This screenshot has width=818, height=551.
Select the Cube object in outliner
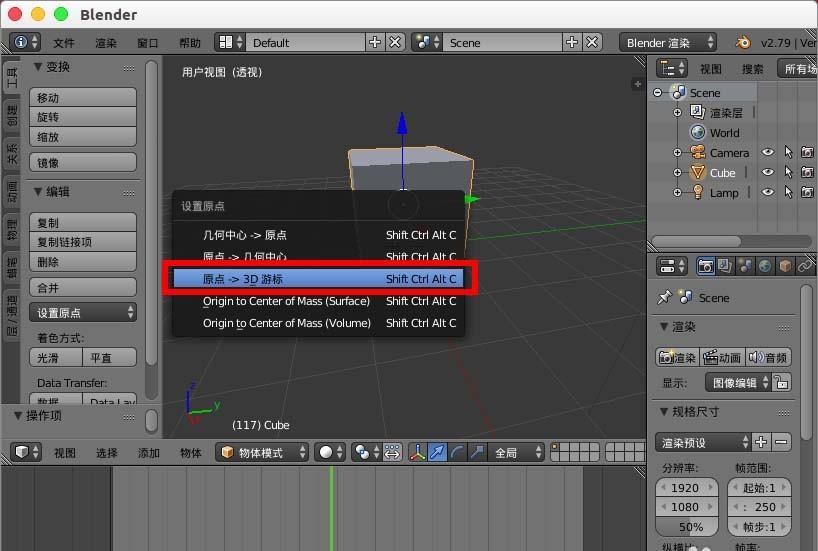[x=722, y=173]
